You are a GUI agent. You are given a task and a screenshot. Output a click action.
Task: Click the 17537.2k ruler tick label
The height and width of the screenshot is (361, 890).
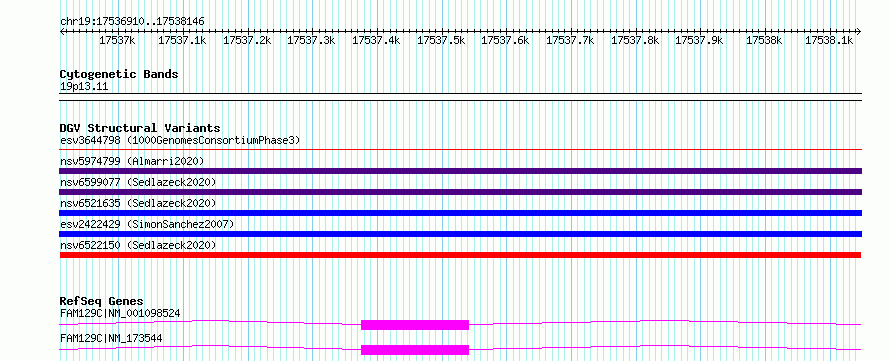[247, 40]
